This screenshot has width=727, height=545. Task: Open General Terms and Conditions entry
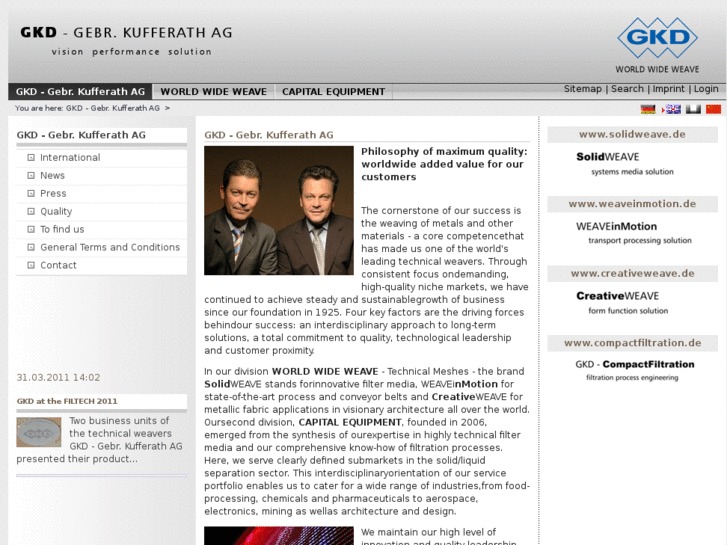(110, 247)
